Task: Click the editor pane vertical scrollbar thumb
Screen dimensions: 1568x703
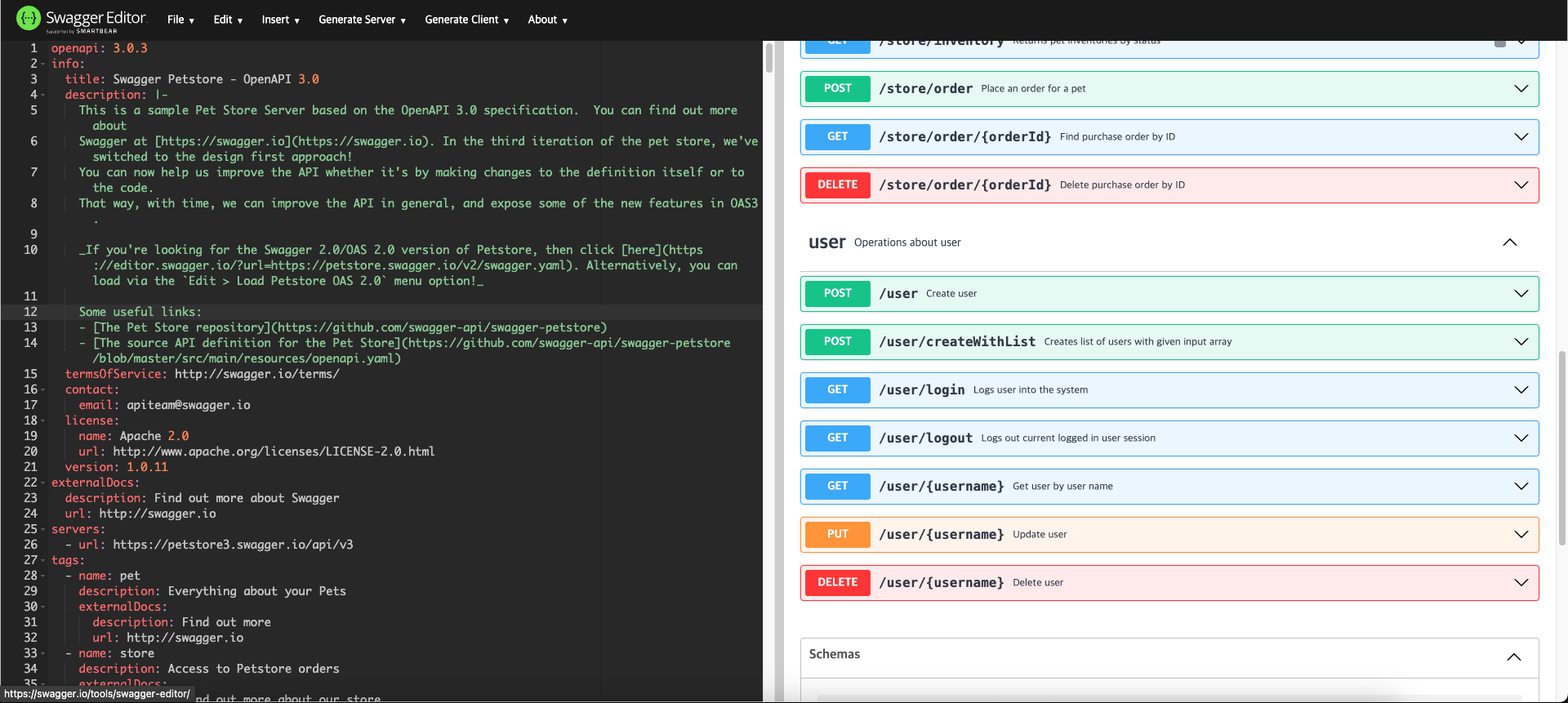Action: 768,58
